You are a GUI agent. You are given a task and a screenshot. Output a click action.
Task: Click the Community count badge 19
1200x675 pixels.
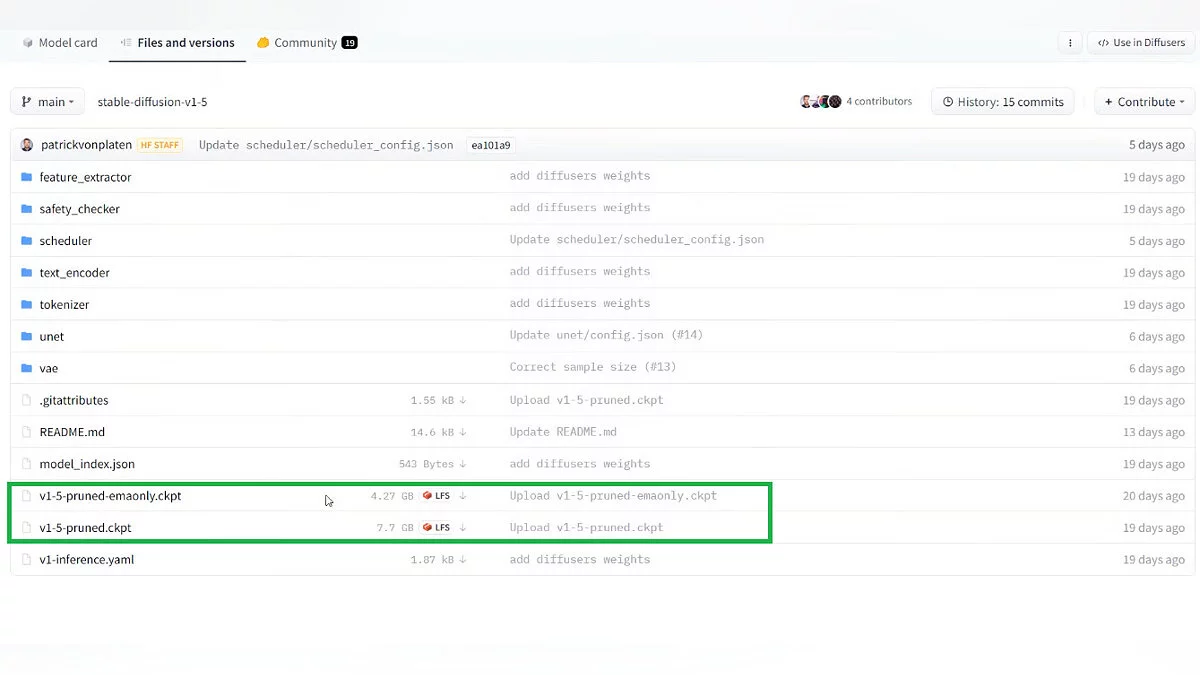[x=349, y=43]
